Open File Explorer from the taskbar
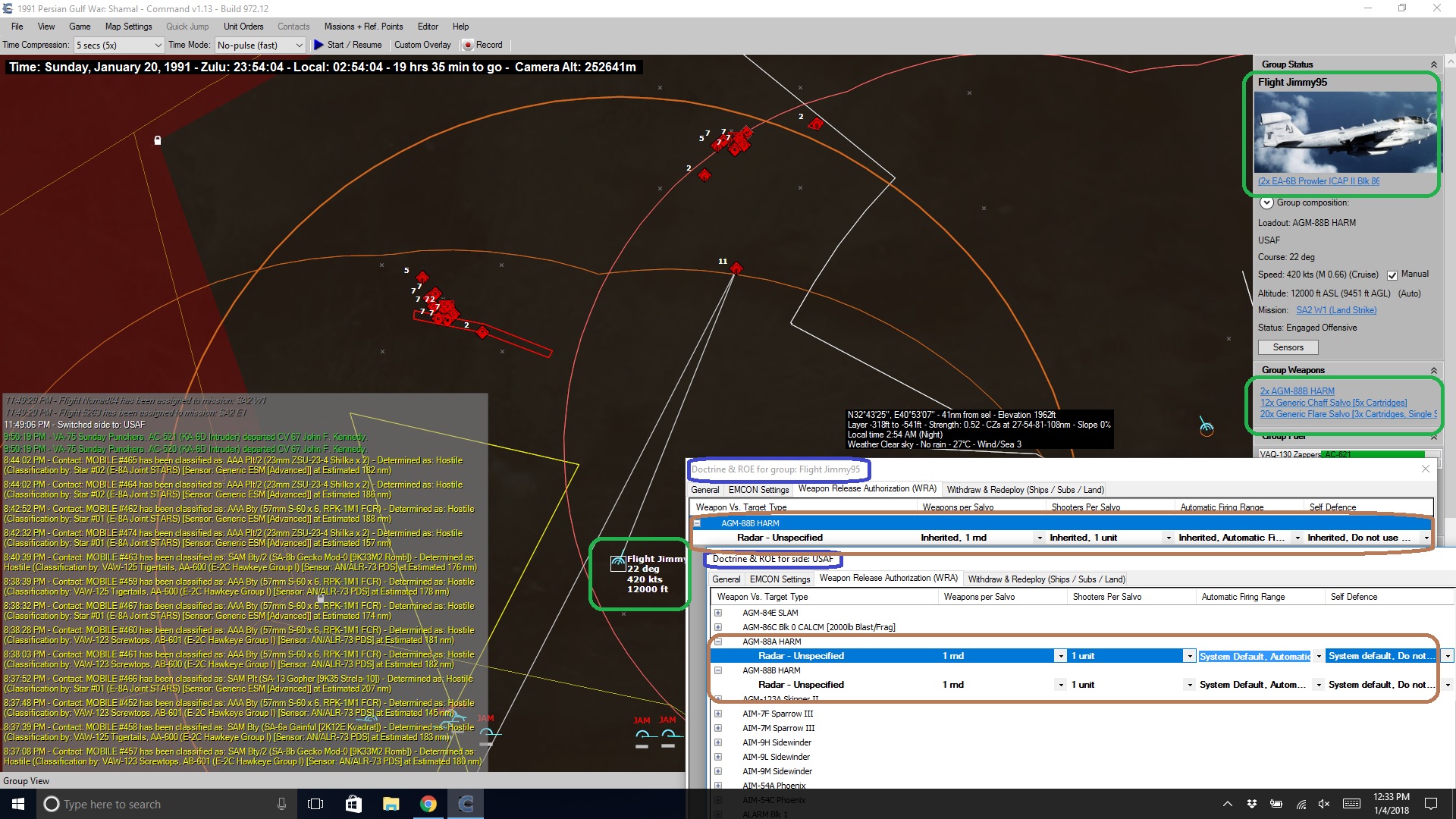The image size is (1456, 819). [x=391, y=804]
